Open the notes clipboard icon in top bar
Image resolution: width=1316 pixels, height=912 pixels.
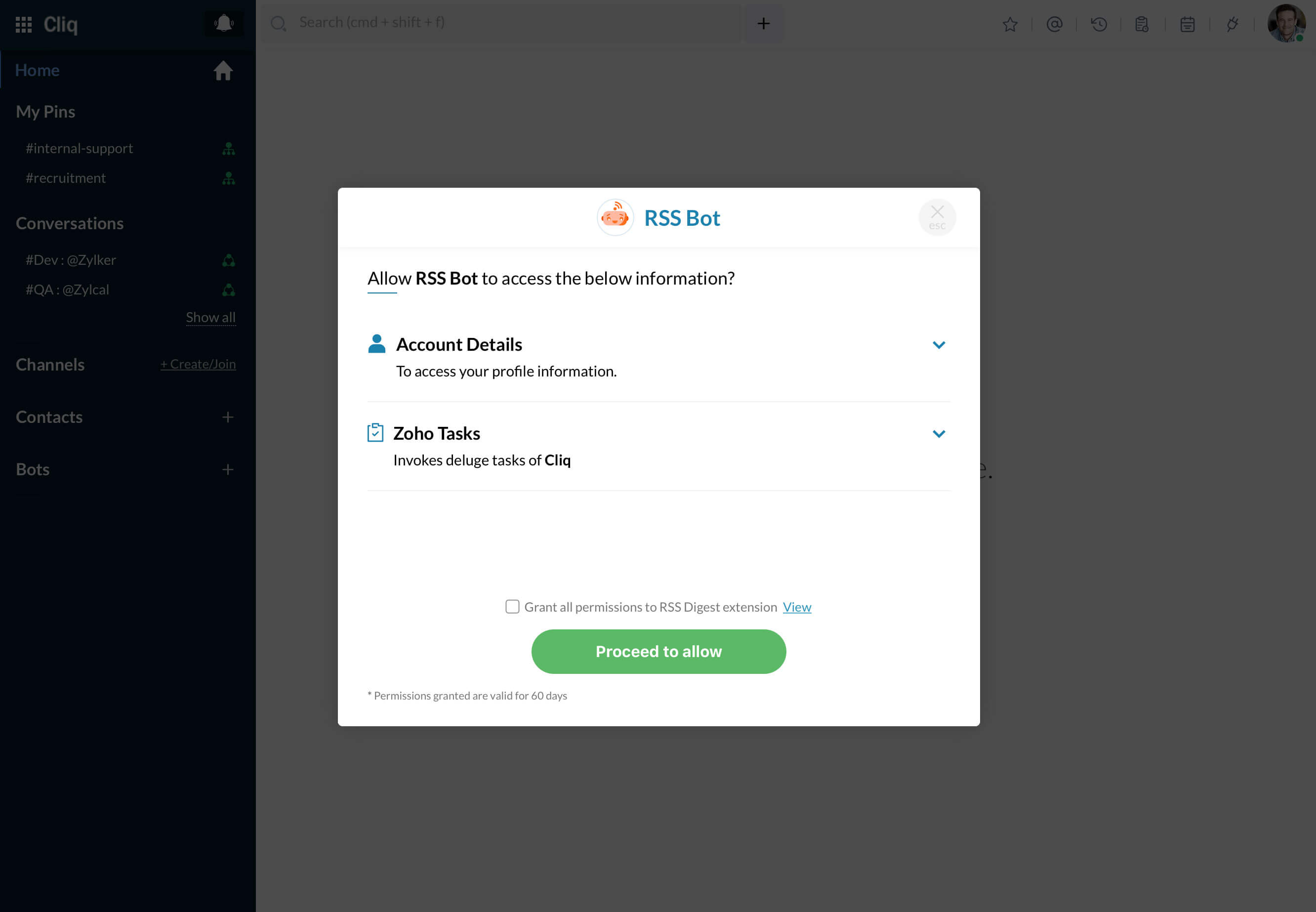click(x=1142, y=24)
